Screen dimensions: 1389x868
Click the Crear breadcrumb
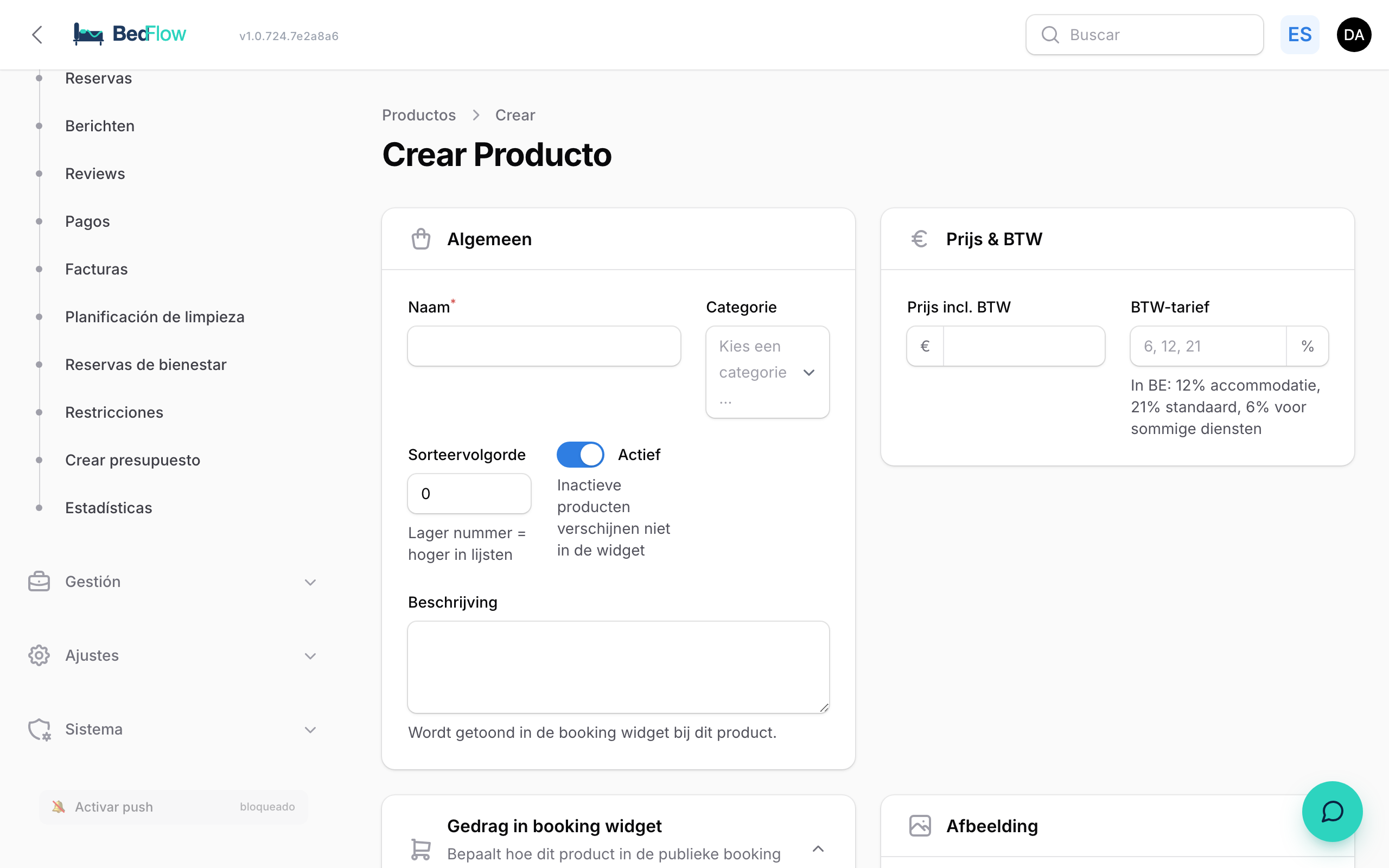pos(515,115)
